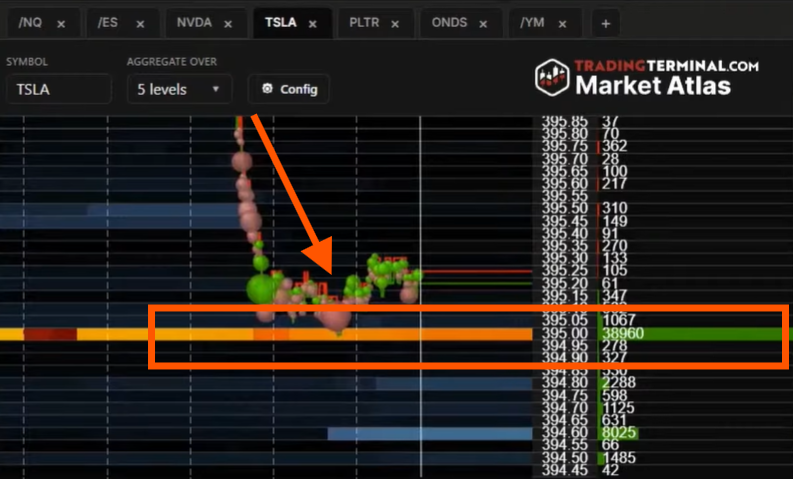The image size is (793, 479).
Task: Add a new tab with plus button
Action: [605, 23]
